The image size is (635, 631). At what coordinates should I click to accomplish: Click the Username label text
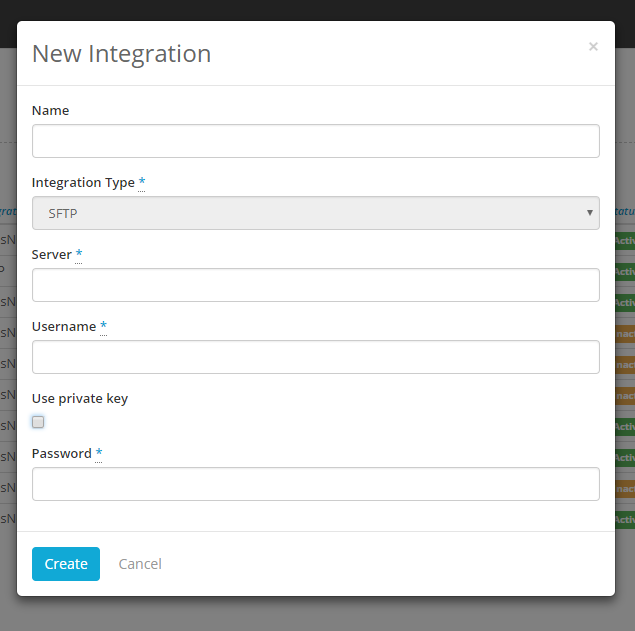coord(64,327)
